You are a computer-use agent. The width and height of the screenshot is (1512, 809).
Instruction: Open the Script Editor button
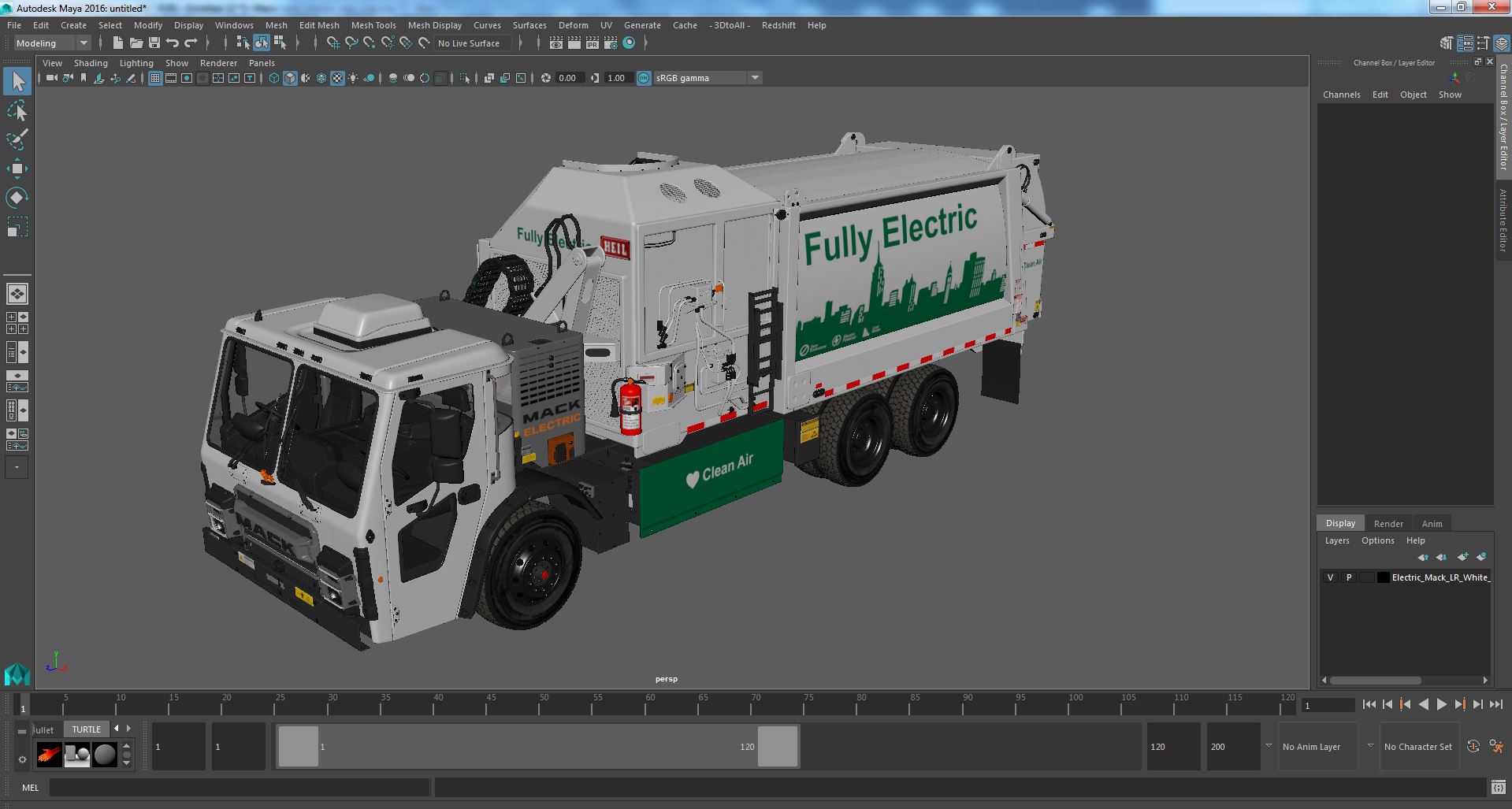tap(1498, 787)
